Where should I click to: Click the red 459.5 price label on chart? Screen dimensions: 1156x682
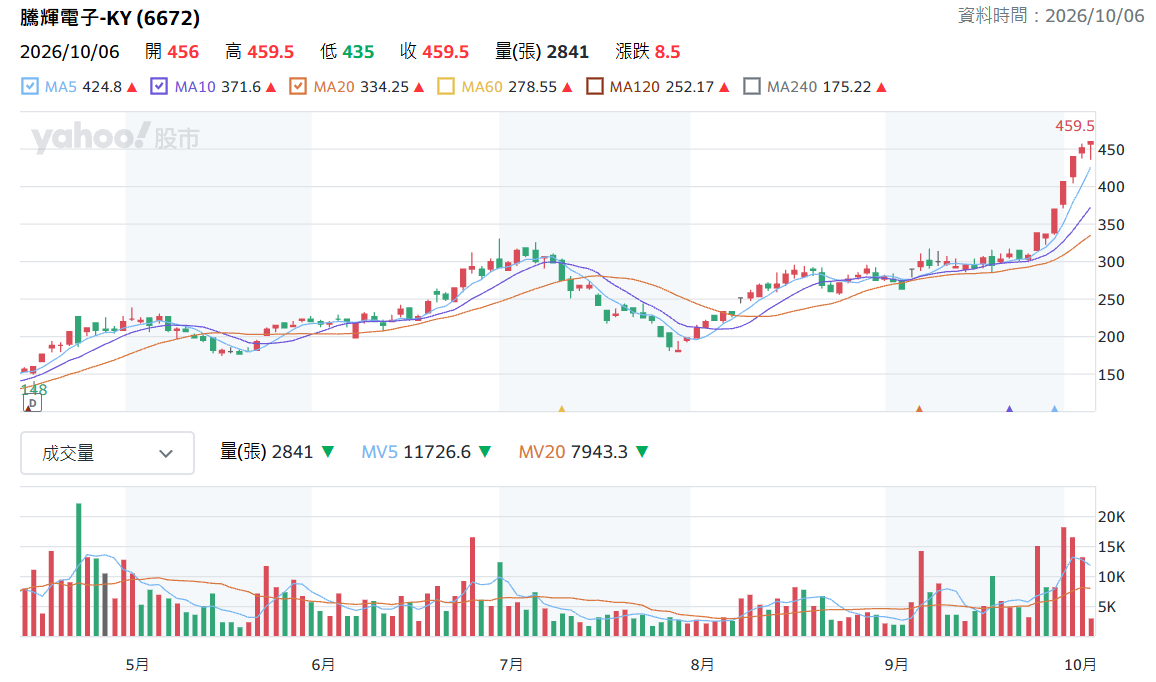click(1074, 126)
